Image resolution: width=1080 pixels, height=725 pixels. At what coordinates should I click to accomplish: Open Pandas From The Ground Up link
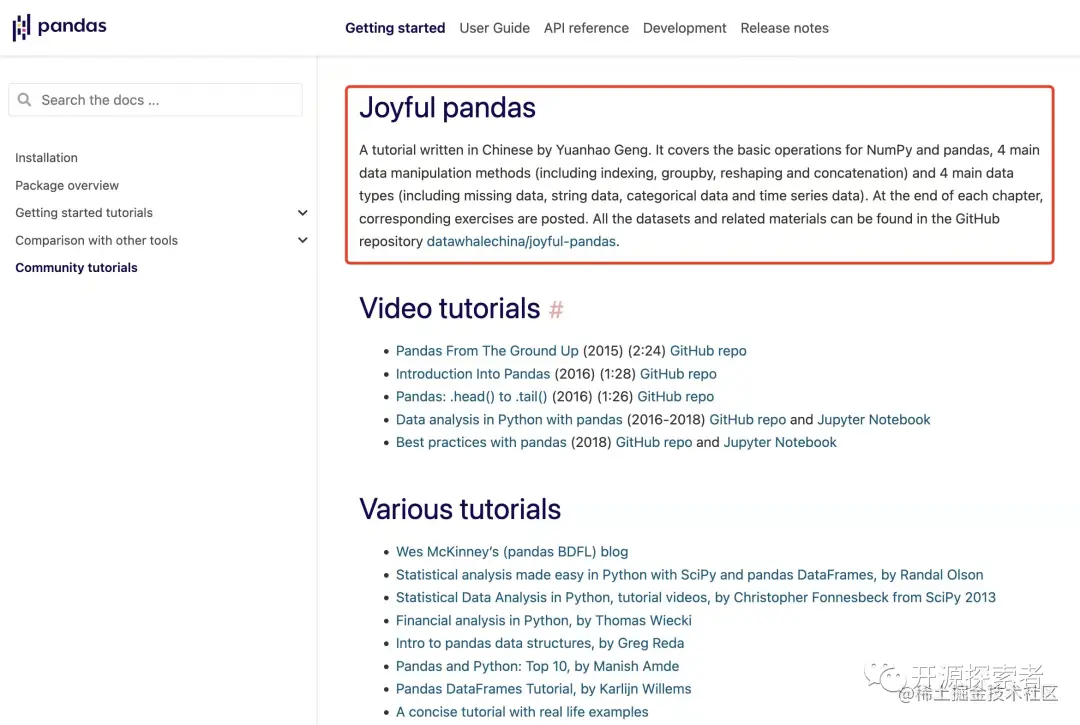[x=487, y=351]
